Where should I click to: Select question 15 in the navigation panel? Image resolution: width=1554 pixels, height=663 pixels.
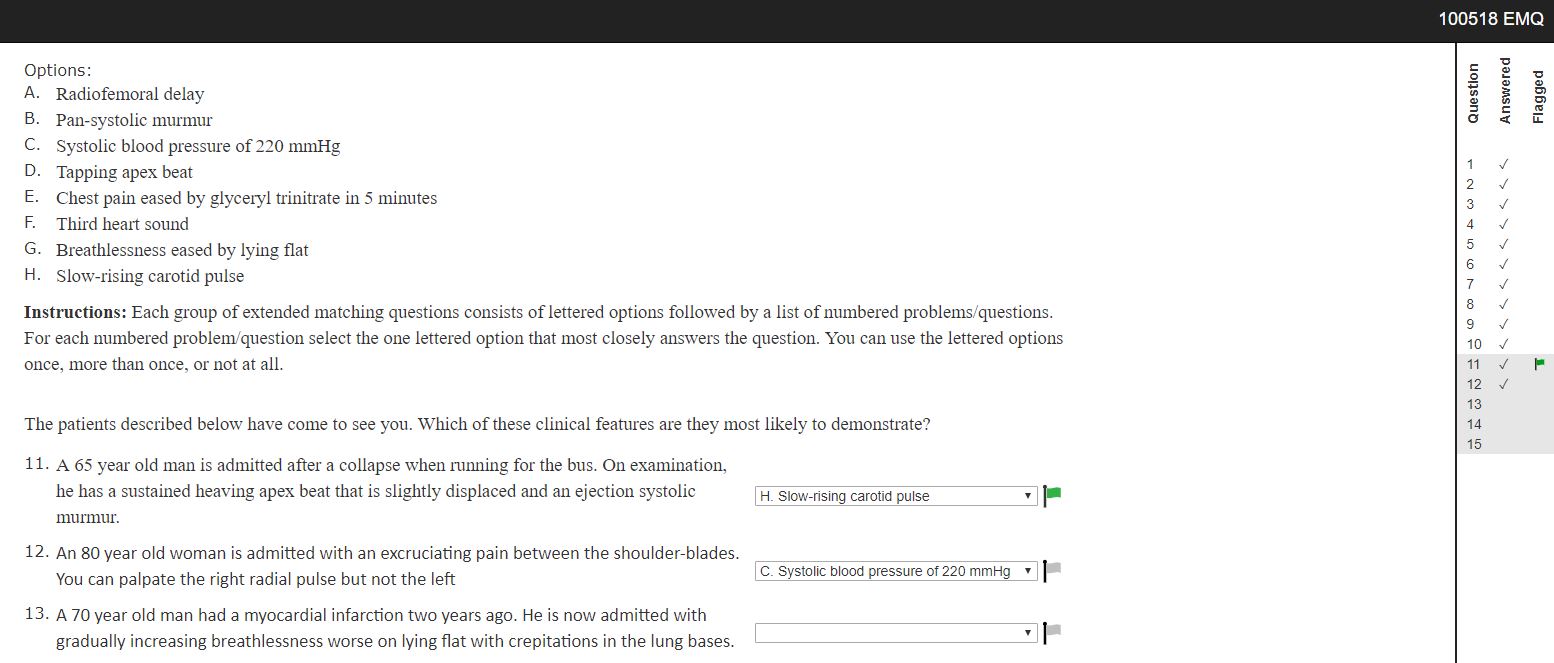click(x=1473, y=444)
